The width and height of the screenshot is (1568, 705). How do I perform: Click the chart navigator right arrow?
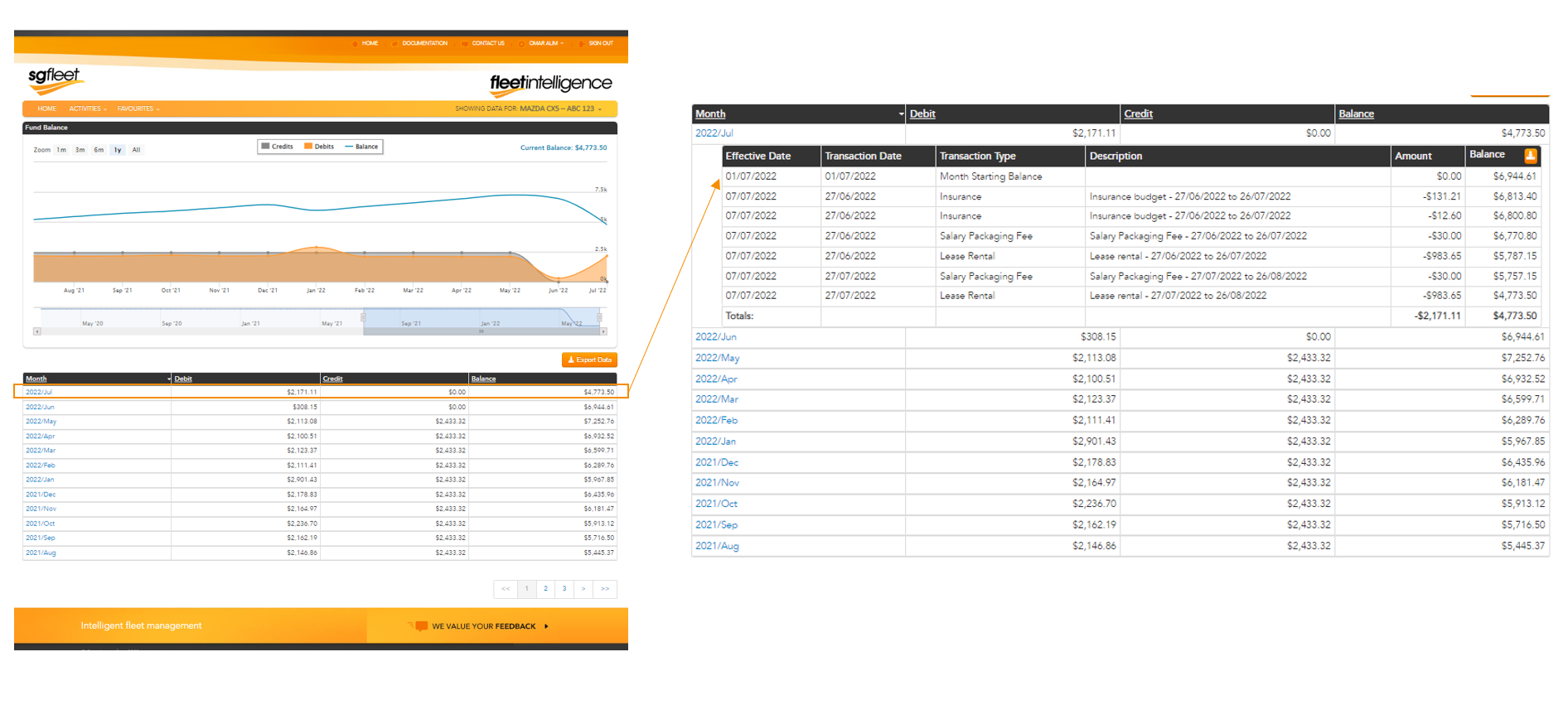click(603, 331)
